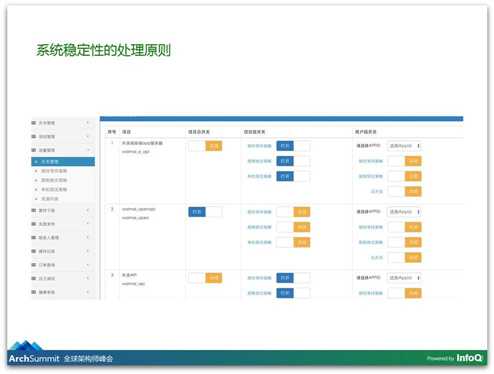Select the highlighted blue sidebar submenu item
The image size is (494, 374).
63,162
